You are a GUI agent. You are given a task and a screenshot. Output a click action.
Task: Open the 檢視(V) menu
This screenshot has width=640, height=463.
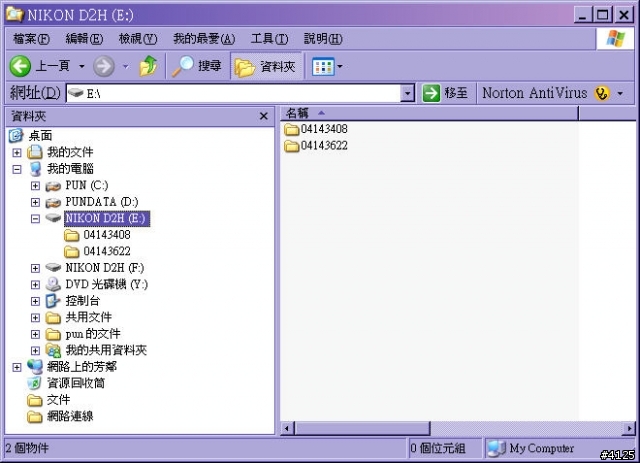coord(138,39)
